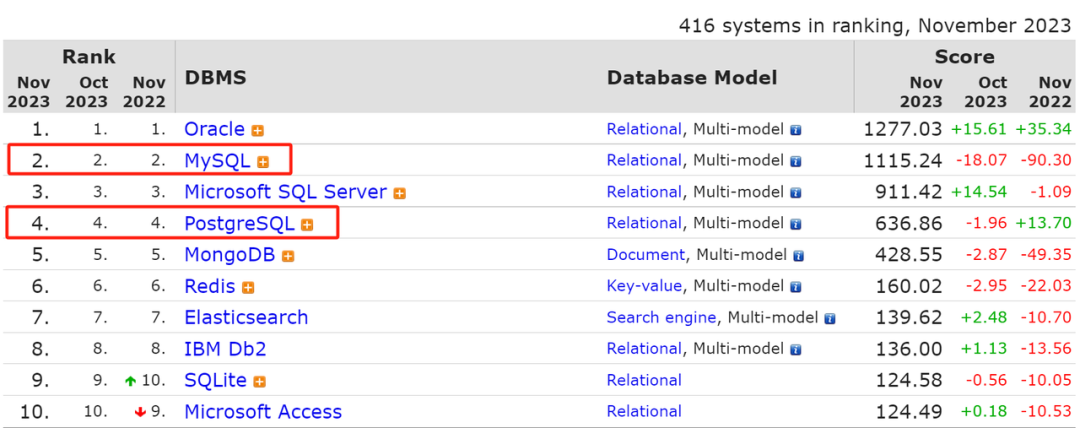Click the Search engine model link
Screen dimensions: 1080x428
click(x=661, y=317)
